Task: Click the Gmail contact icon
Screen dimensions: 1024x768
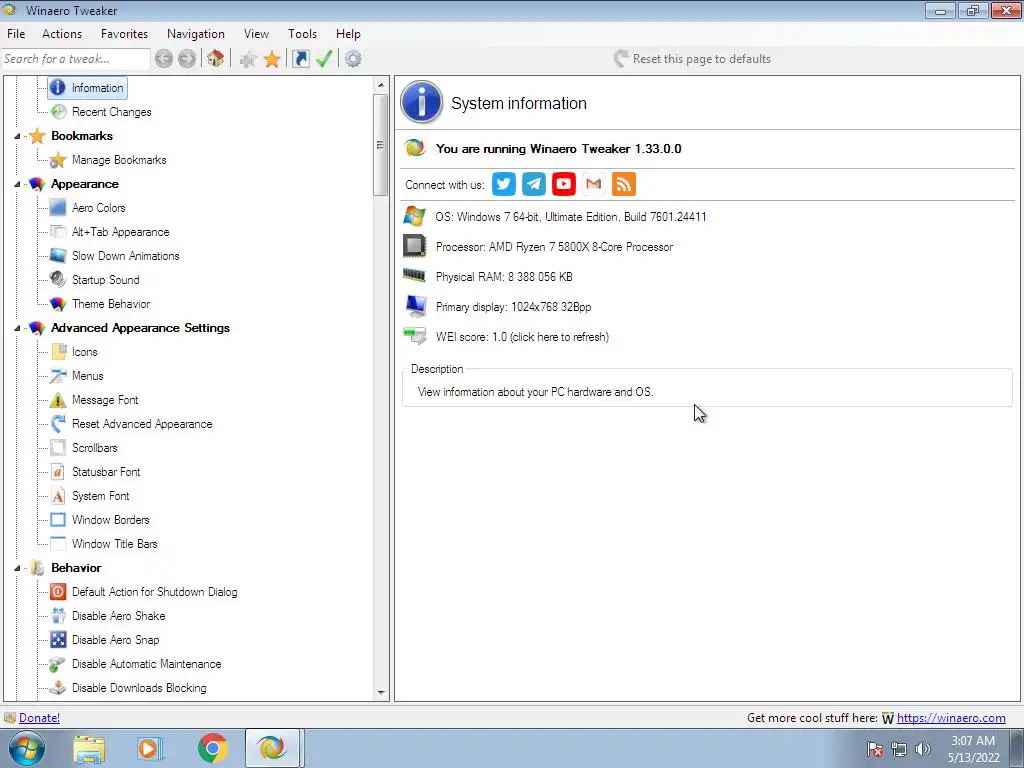Action: [594, 184]
